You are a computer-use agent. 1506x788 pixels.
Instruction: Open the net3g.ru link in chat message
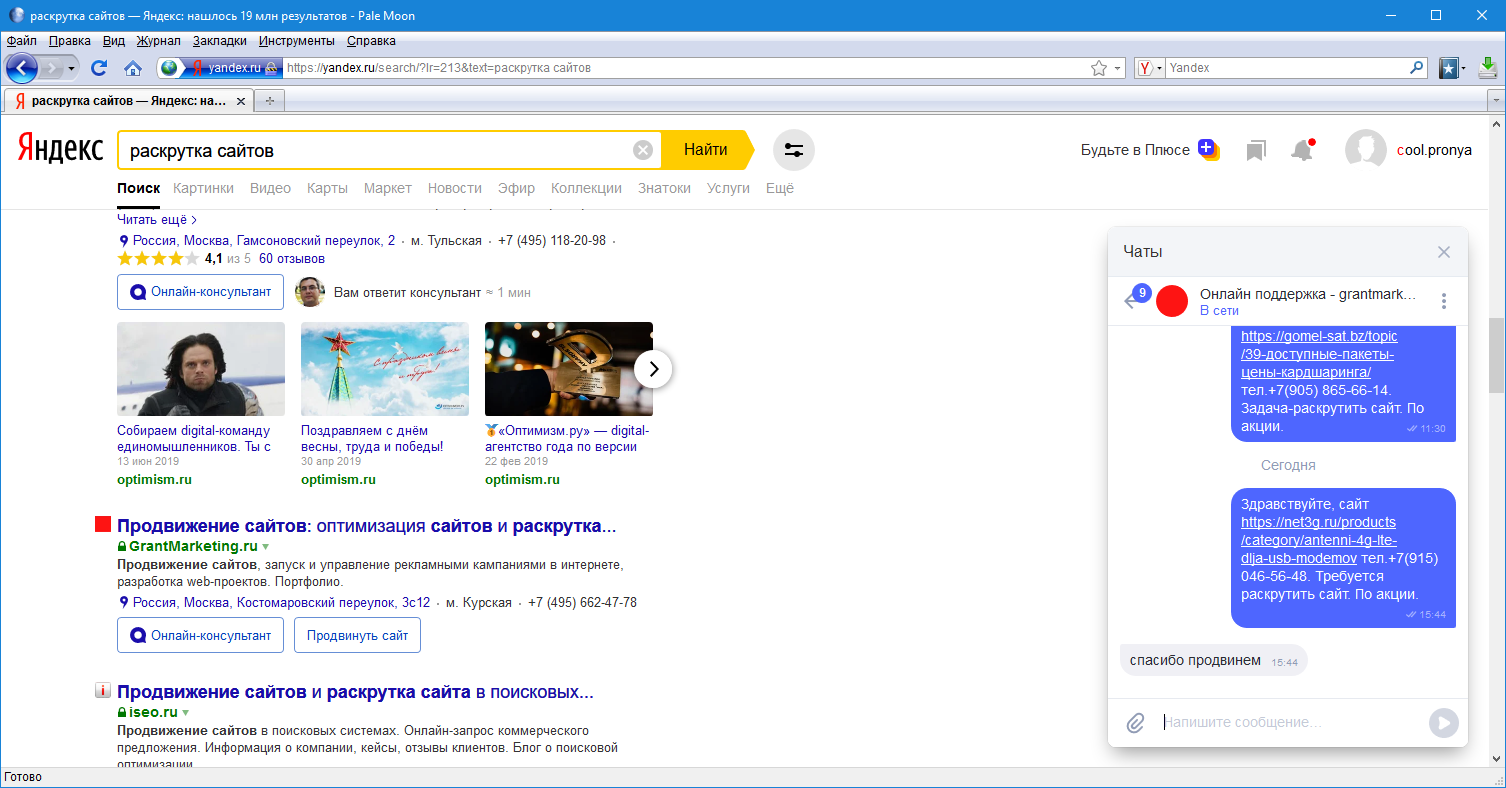coord(1318,540)
